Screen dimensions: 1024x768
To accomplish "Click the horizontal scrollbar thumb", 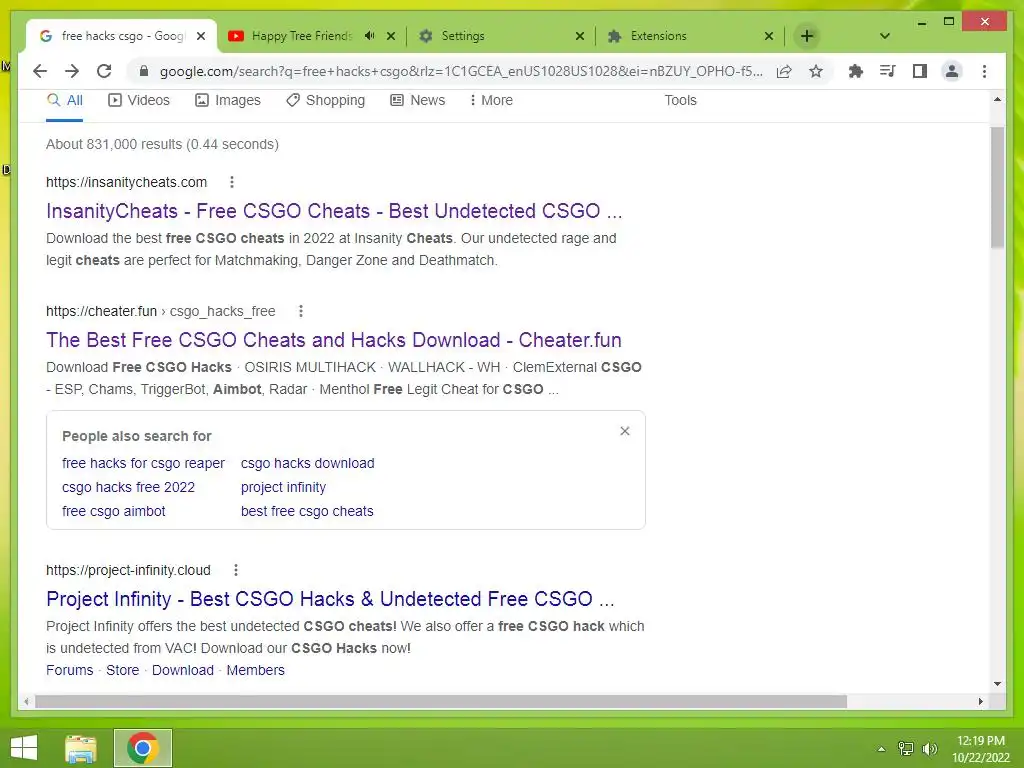I will coord(441,701).
